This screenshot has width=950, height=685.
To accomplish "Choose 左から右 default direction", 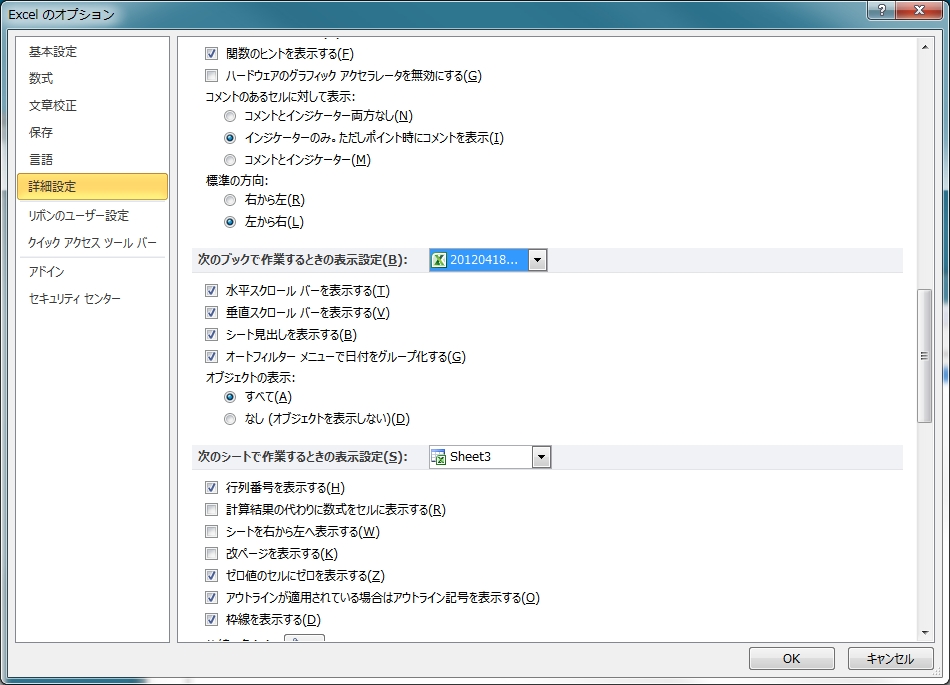I will pyautogui.click(x=230, y=222).
